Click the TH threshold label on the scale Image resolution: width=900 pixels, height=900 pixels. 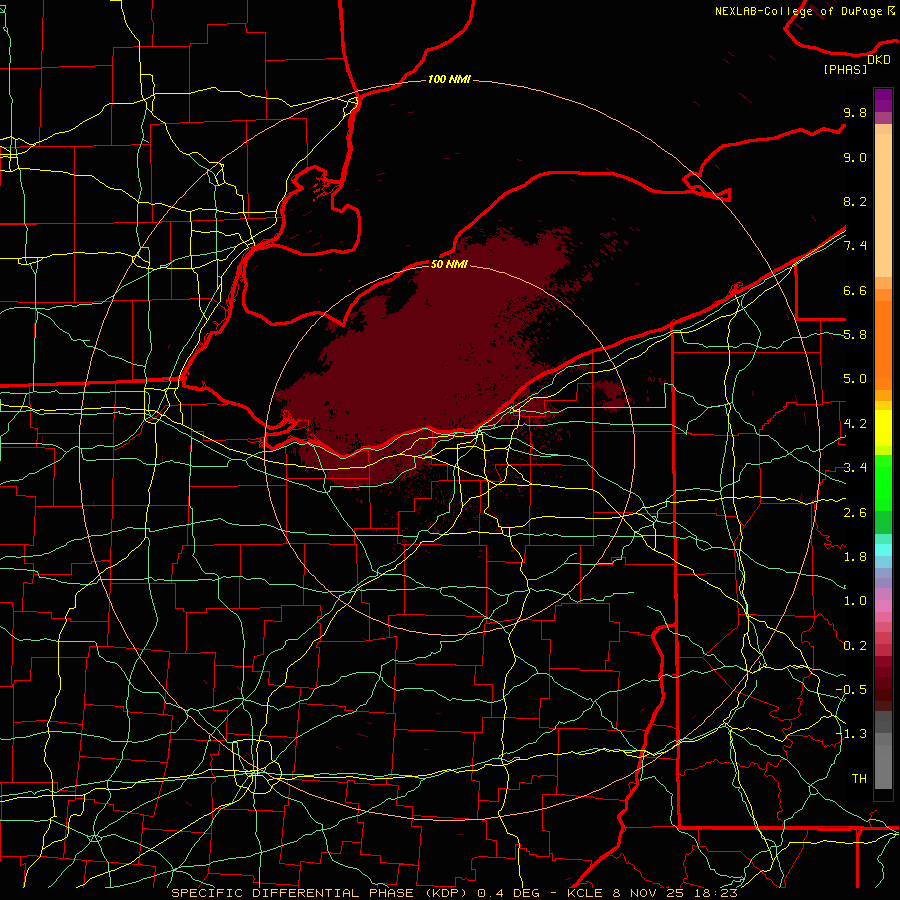point(859,779)
